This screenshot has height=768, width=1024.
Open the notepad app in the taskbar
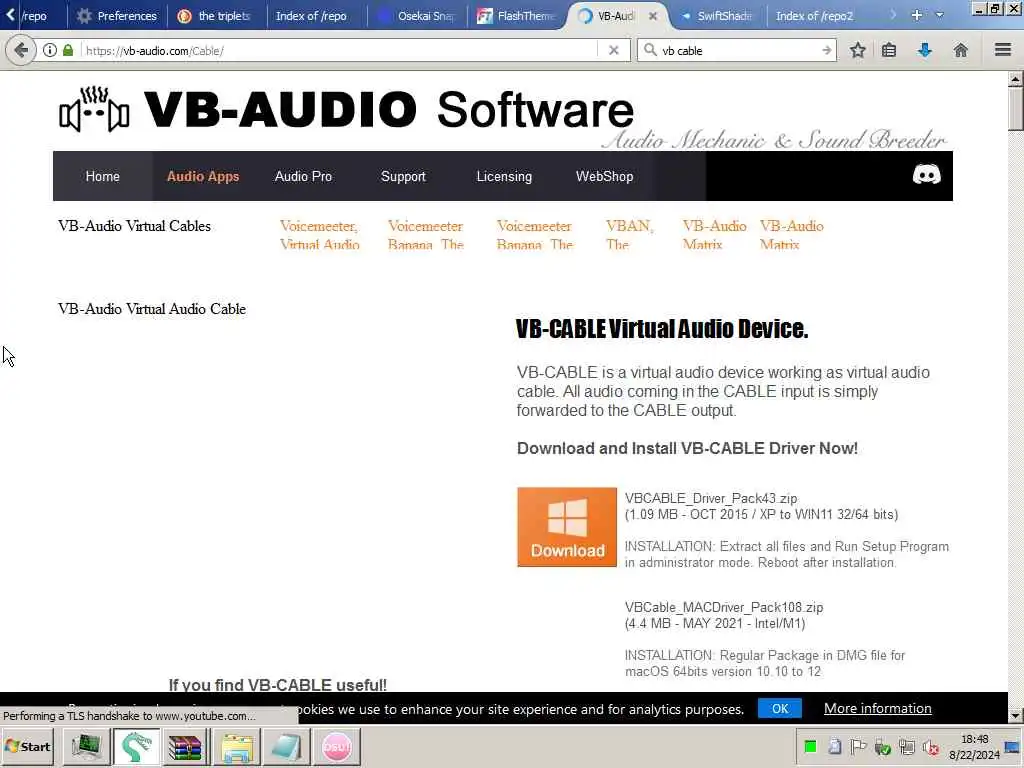click(x=286, y=746)
